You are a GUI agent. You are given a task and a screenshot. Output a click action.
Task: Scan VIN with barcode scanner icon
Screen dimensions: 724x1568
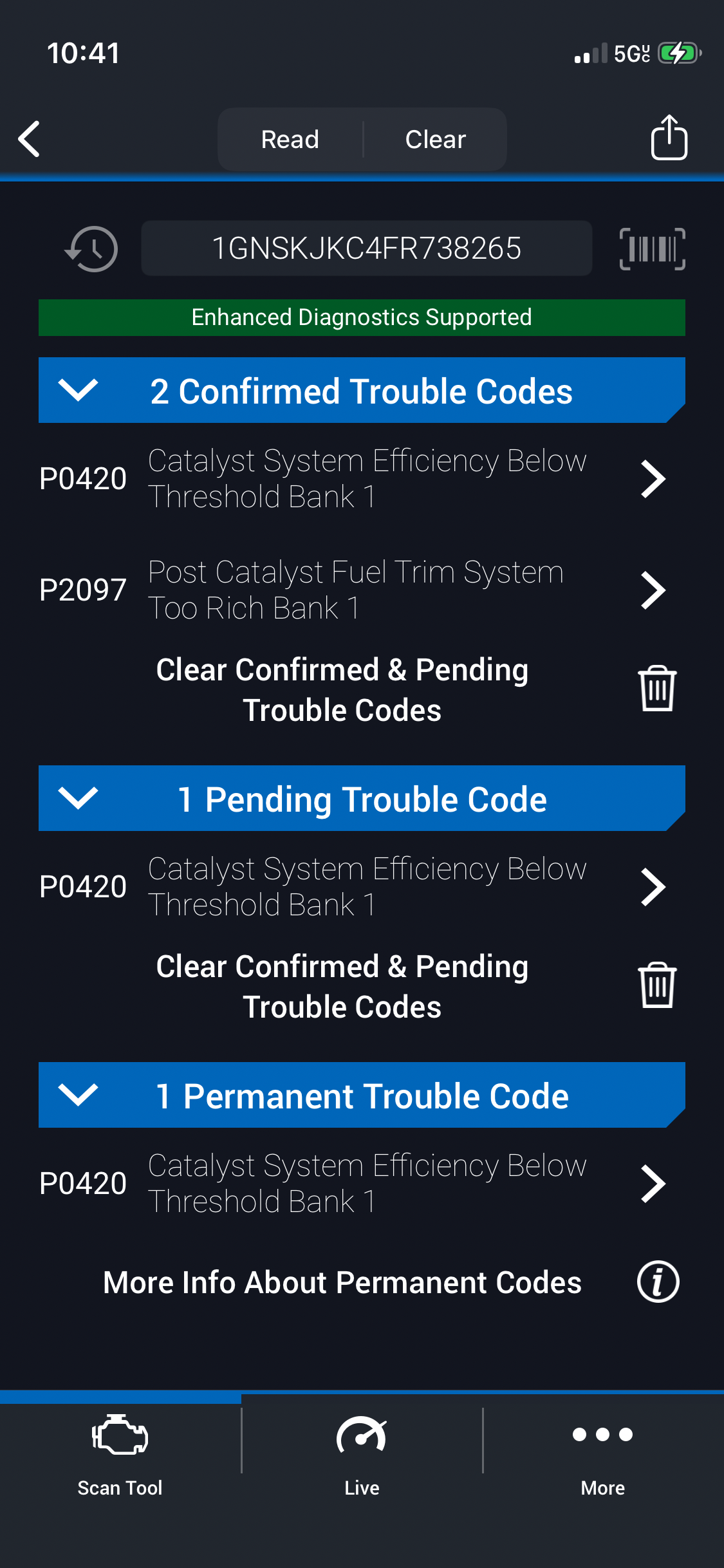[x=652, y=249]
